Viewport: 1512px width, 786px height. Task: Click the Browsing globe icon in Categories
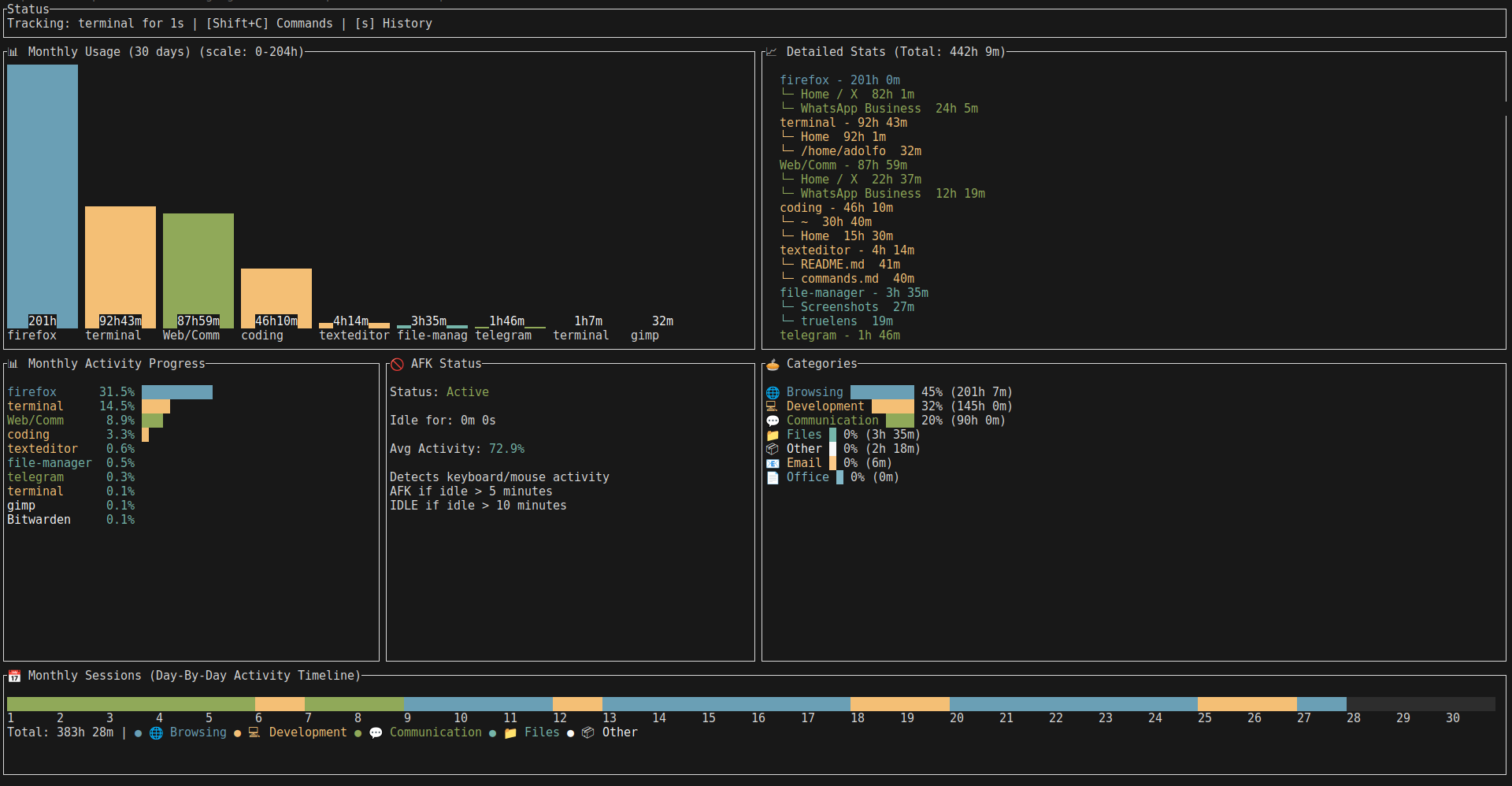coord(773,392)
